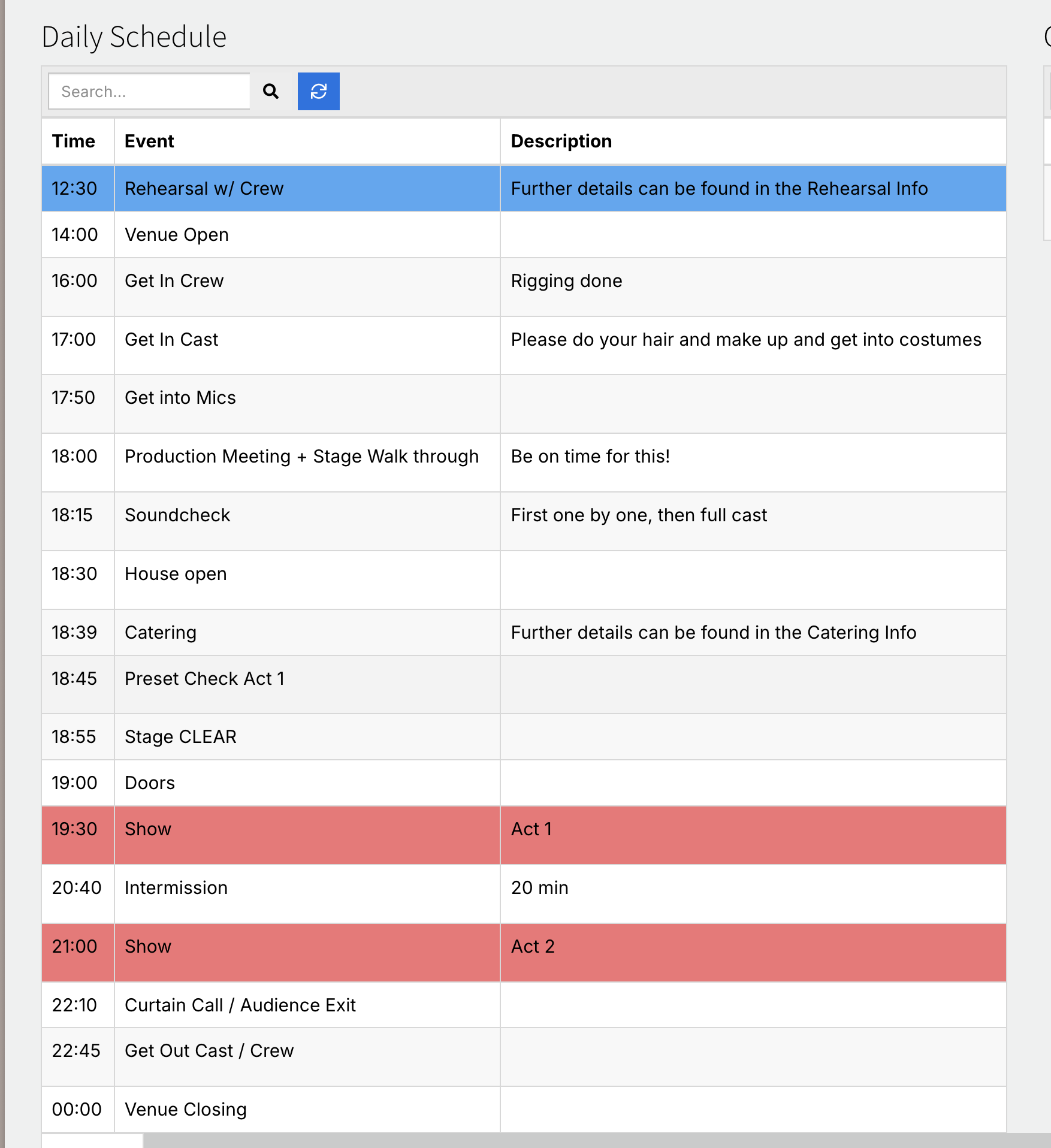Select the Catering row at 18:39
The height and width of the screenshot is (1148, 1051).
coord(524,632)
